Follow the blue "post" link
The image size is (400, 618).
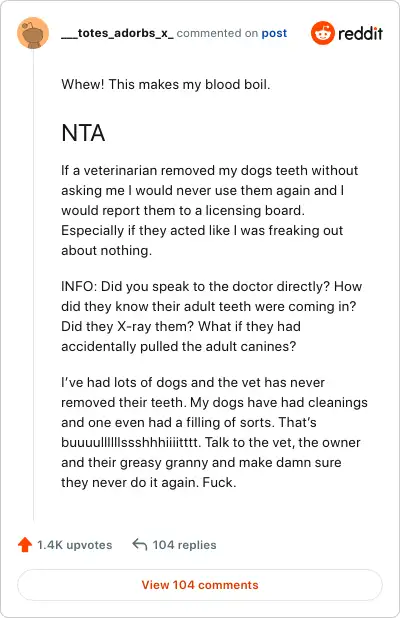tap(274, 33)
